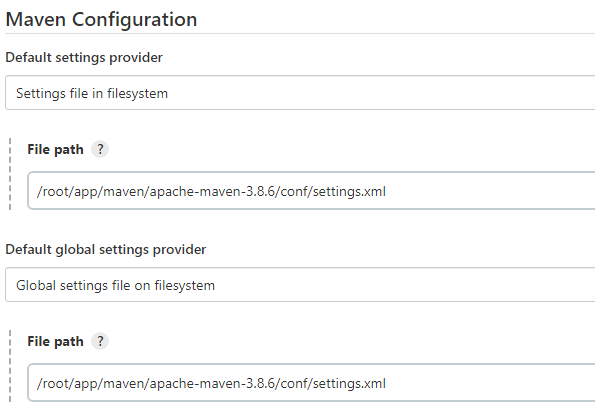This screenshot has height=420, width=595.
Task: Click dashed line beside first File path section
Action: [x=10, y=174]
